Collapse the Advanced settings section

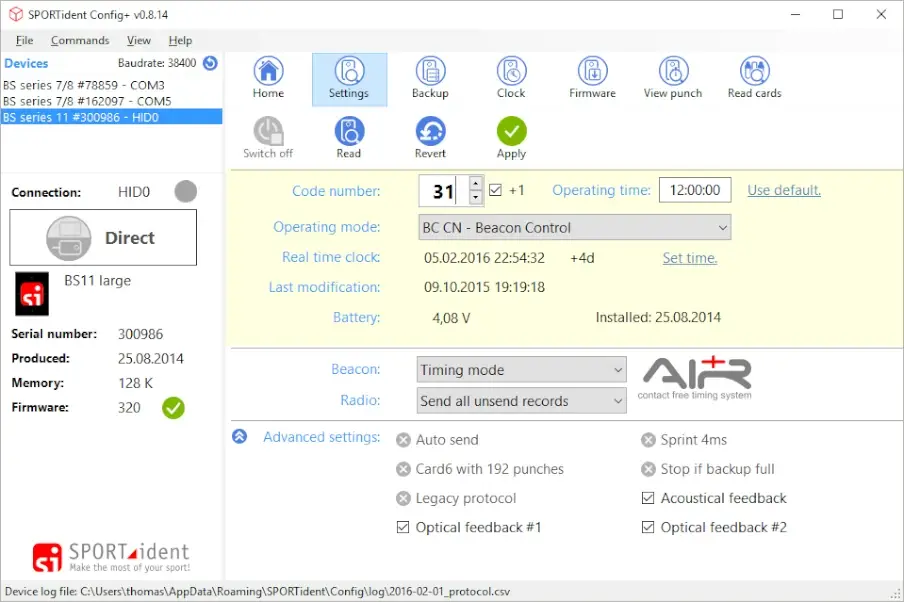(x=240, y=437)
